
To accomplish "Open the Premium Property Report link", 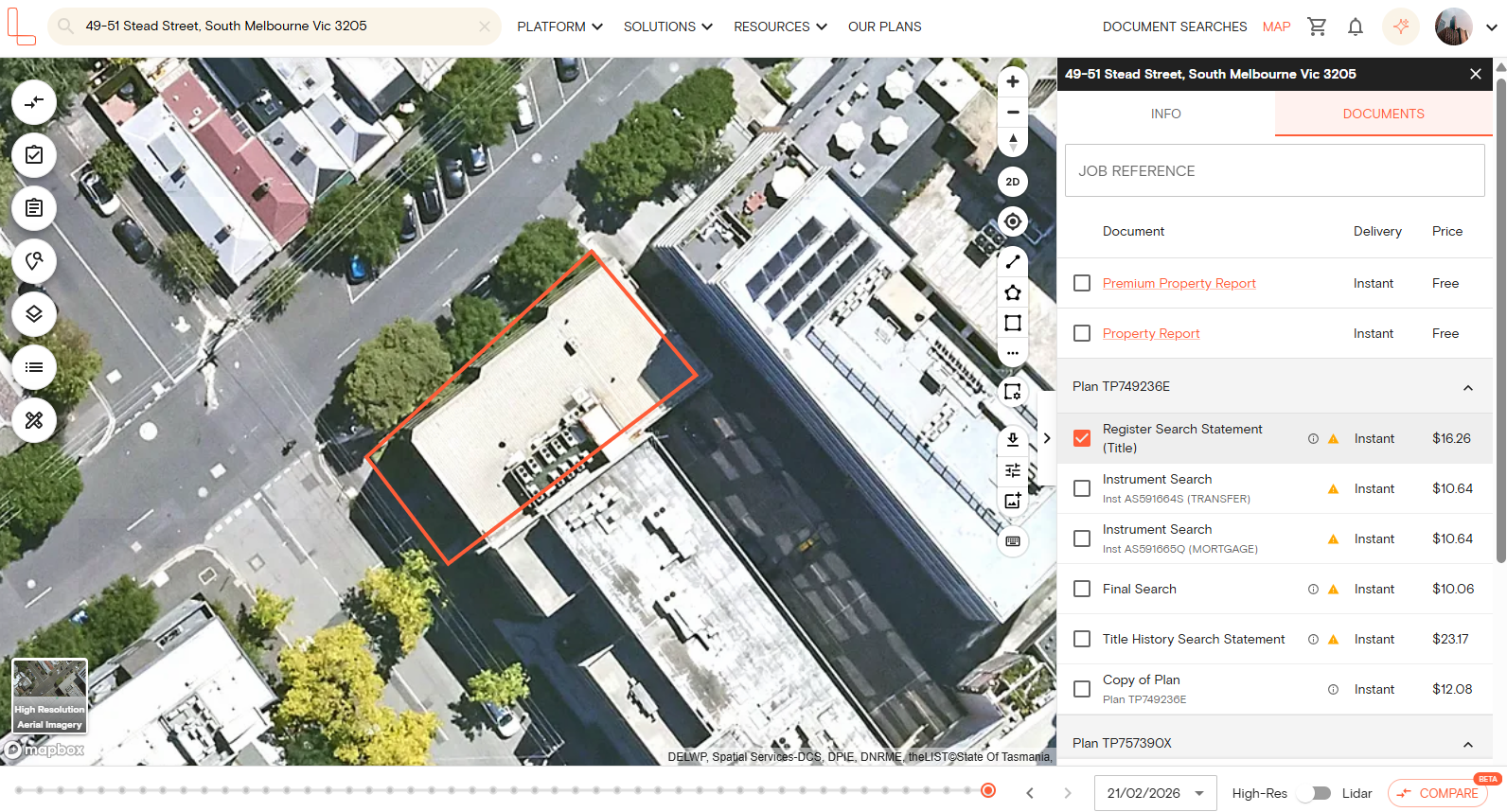I will coord(1179,283).
